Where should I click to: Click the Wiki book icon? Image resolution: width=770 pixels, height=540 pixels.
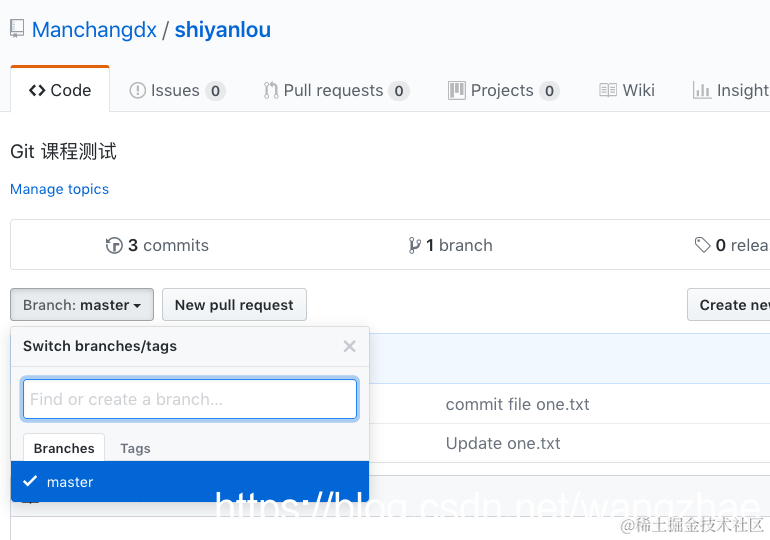(608, 90)
